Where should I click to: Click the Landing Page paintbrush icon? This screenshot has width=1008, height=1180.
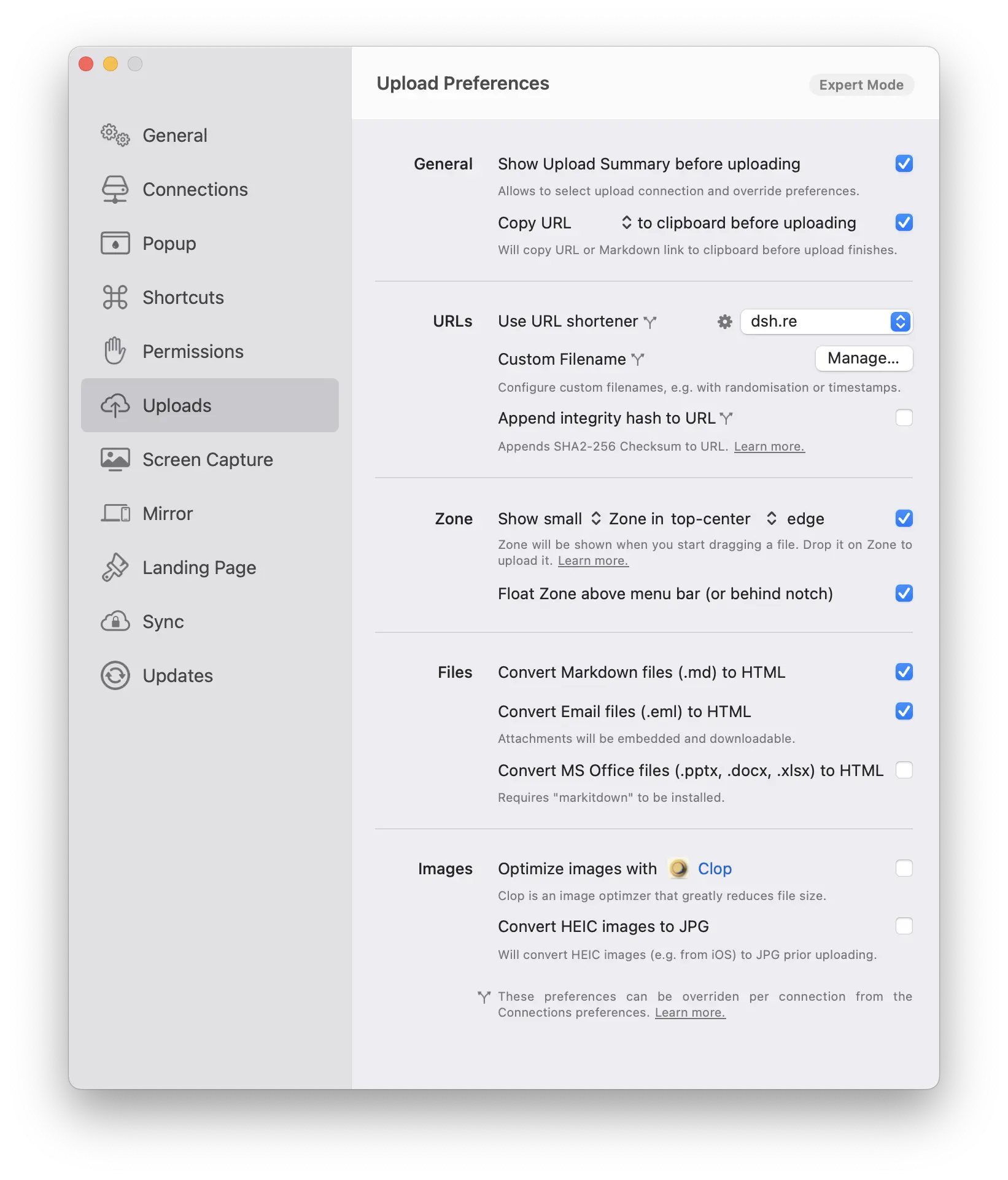[x=115, y=567]
